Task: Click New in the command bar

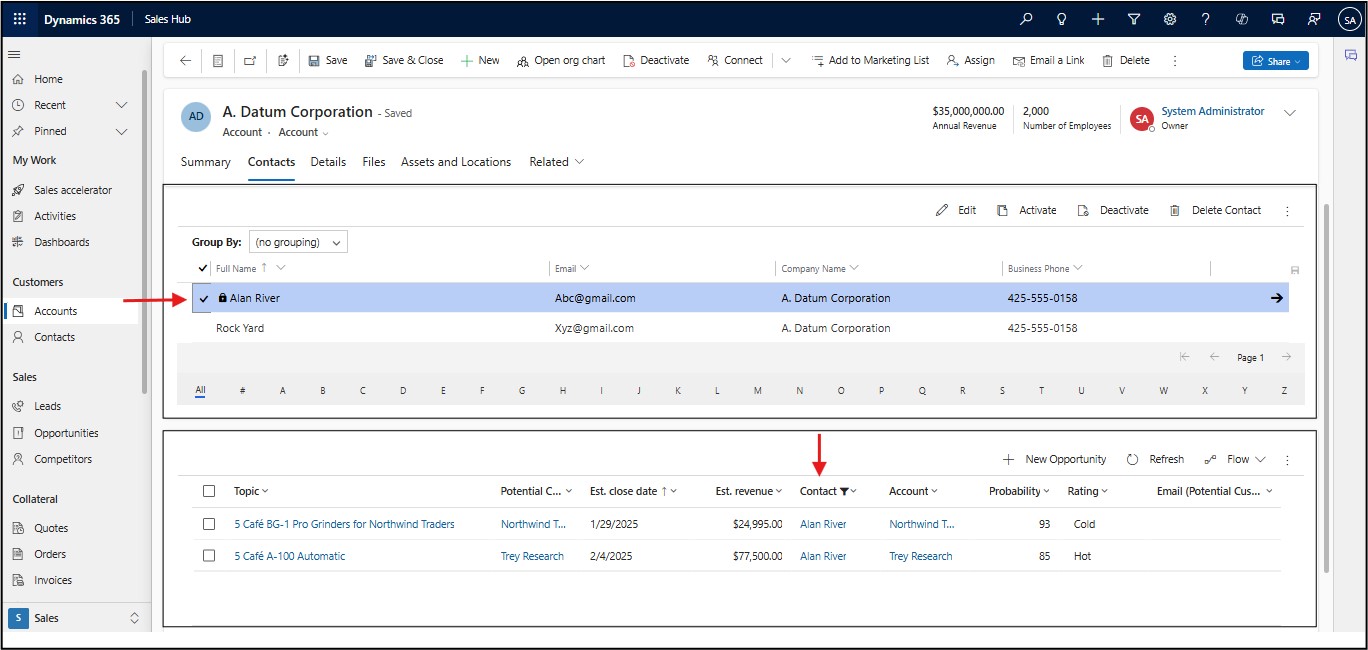Action: point(480,60)
